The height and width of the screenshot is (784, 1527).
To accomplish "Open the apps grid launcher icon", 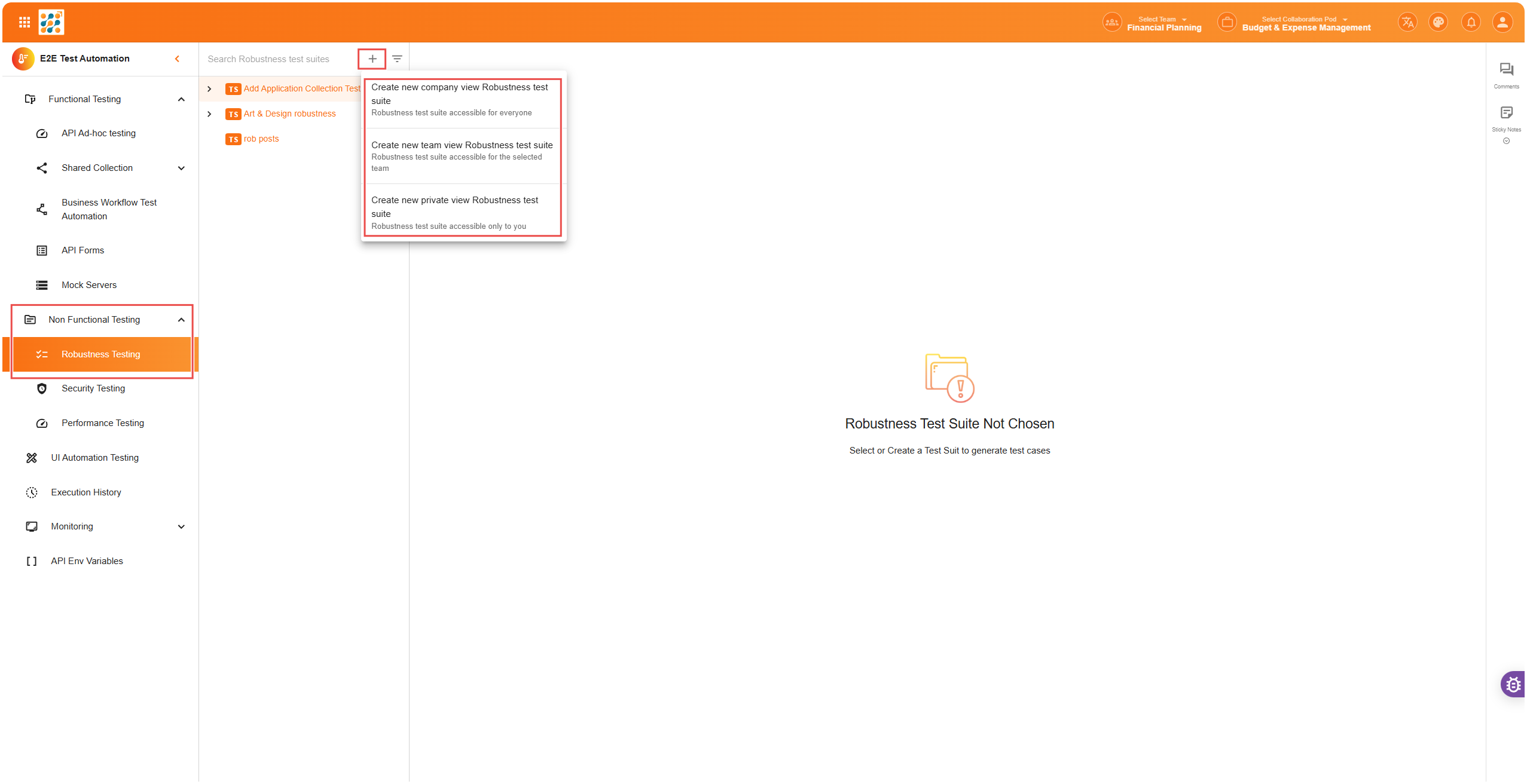I will (x=25, y=22).
